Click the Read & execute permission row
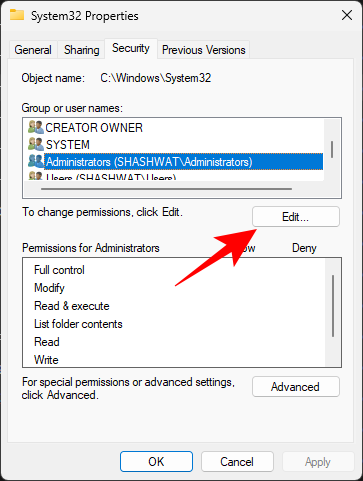The image size is (363, 481). pyautogui.click(x=72, y=306)
